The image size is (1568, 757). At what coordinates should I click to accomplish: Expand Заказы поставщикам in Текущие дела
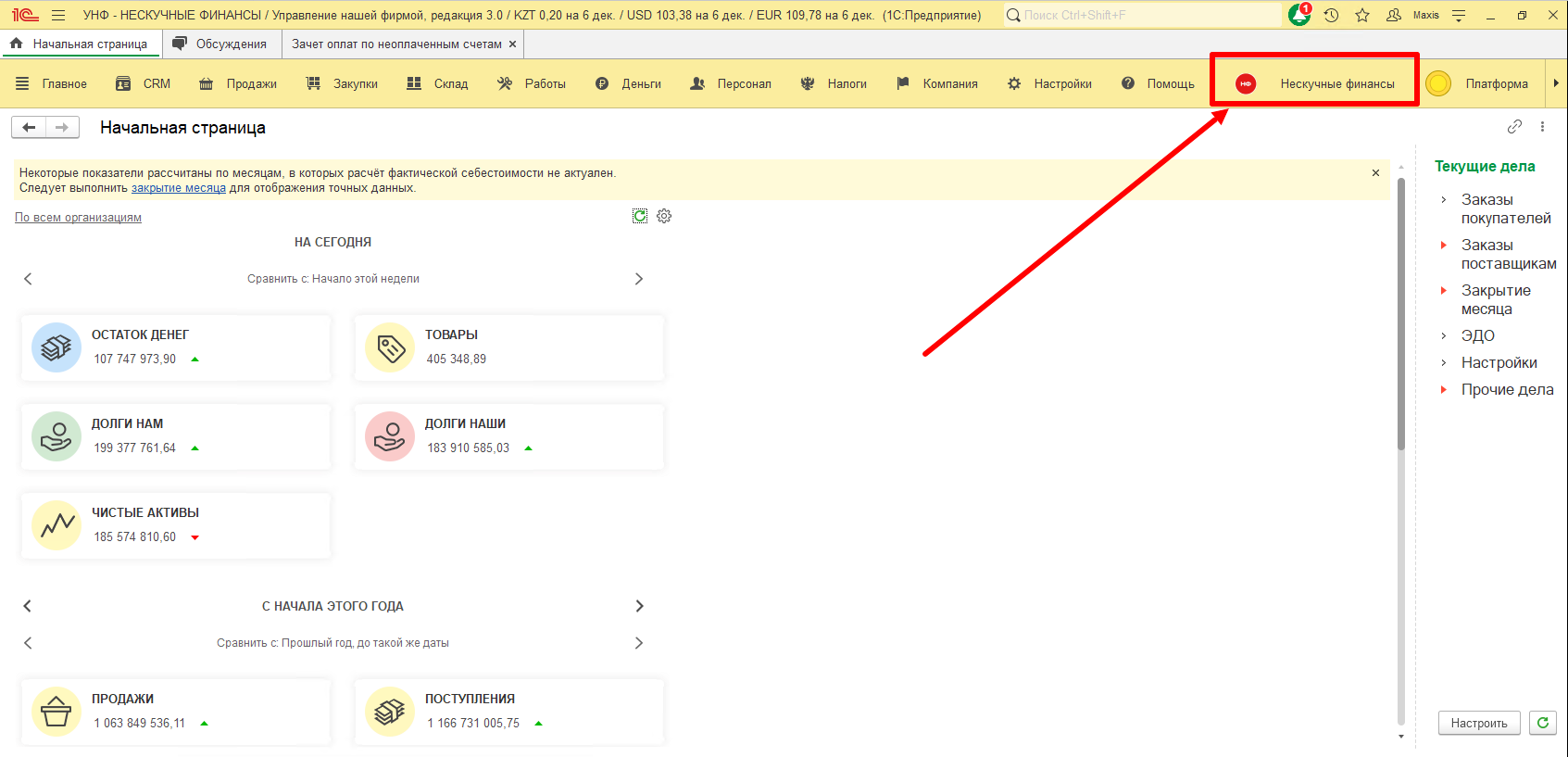pos(1443,246)
